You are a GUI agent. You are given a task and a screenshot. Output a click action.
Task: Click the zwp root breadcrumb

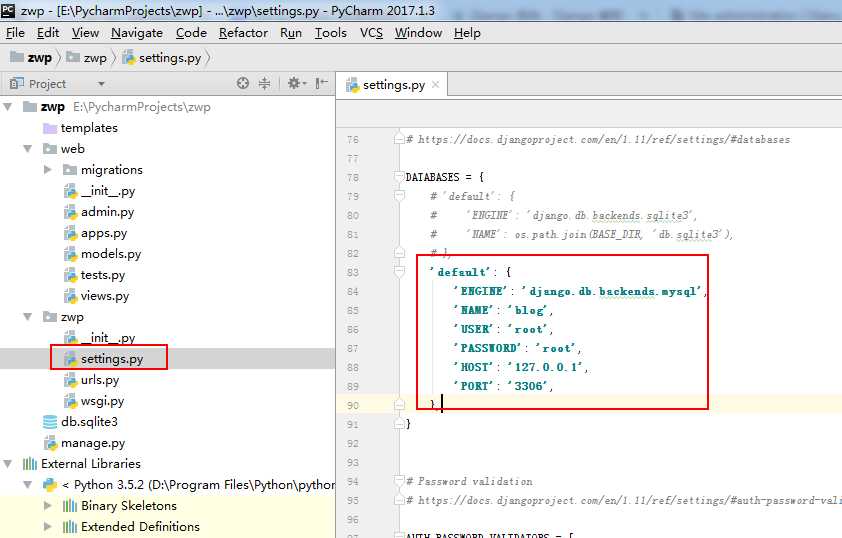pyautogui.click(x=32, y=57)
